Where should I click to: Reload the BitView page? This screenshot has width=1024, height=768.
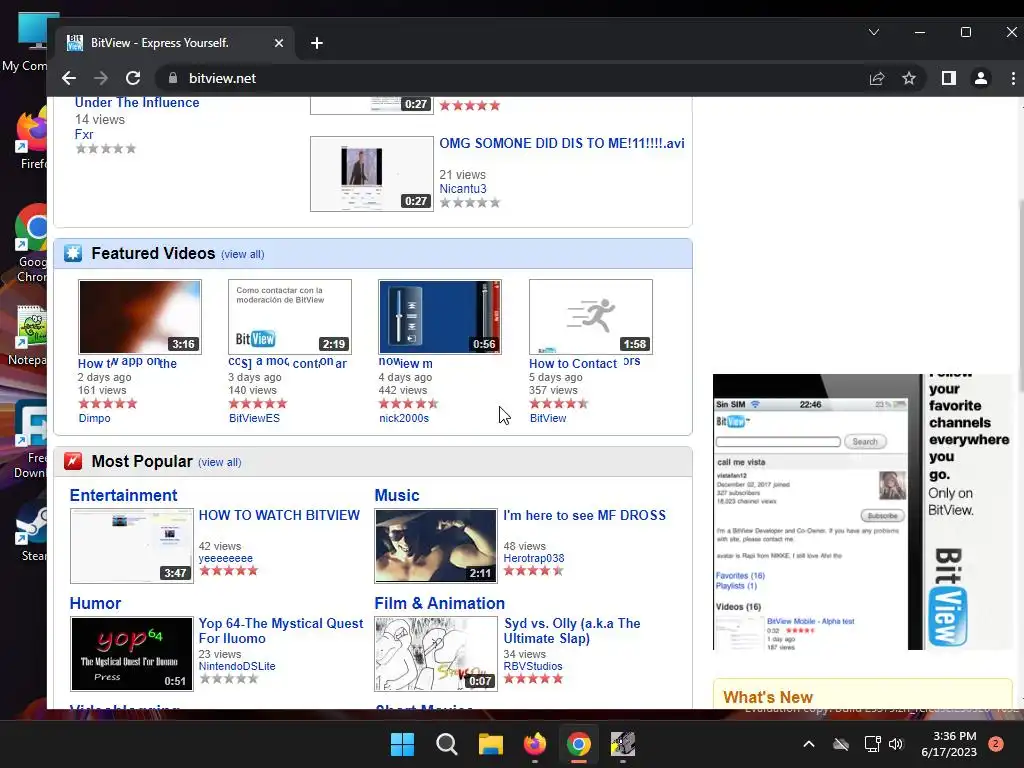click(133, 78)
